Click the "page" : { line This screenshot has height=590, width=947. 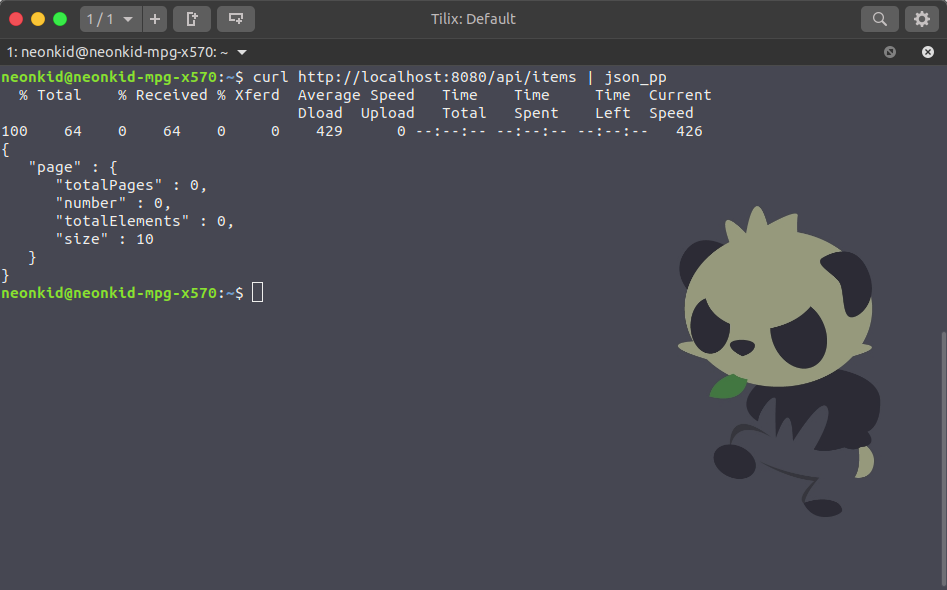(x=73, y=167)
